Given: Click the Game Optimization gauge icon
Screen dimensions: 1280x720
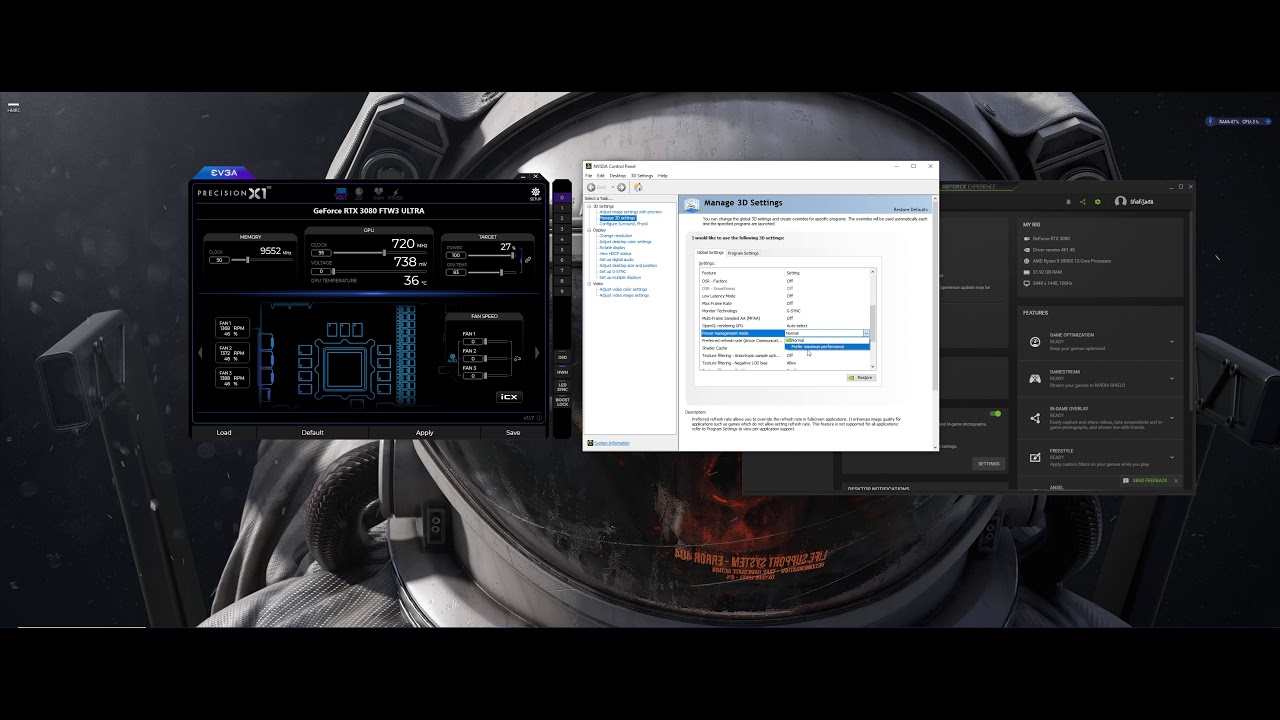Looking at the screenshot, I should click(1035, 342).
